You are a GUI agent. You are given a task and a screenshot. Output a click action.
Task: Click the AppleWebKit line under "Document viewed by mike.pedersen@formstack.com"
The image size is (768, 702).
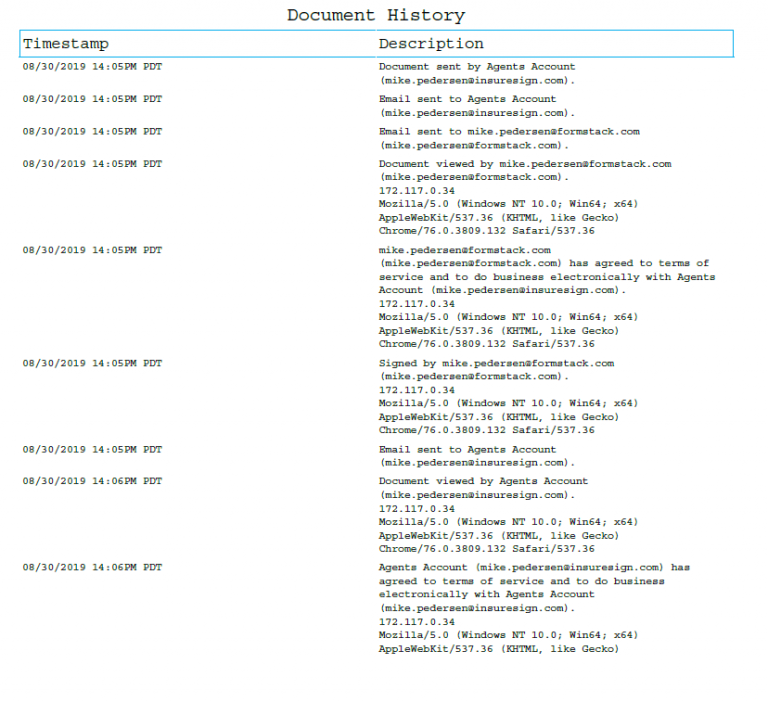499,218
